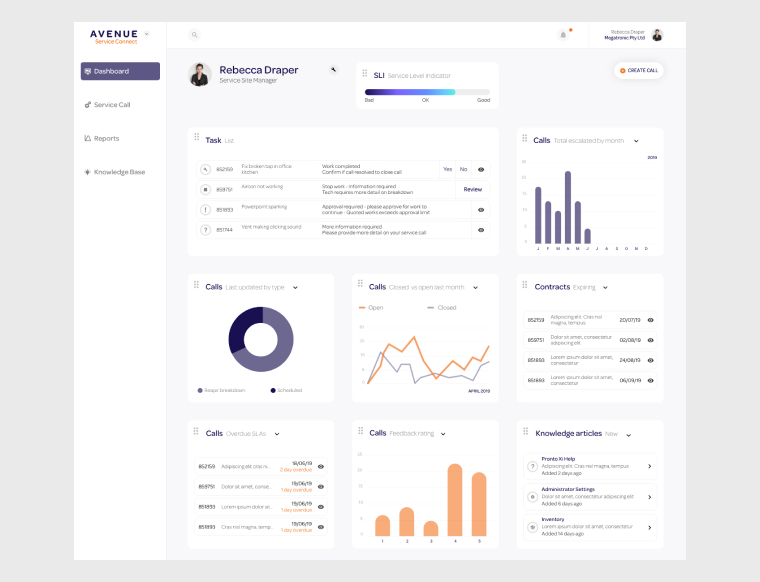Click the Pronto Xi Help article icon
Screen dimensions: 760x582
point(532,466)
